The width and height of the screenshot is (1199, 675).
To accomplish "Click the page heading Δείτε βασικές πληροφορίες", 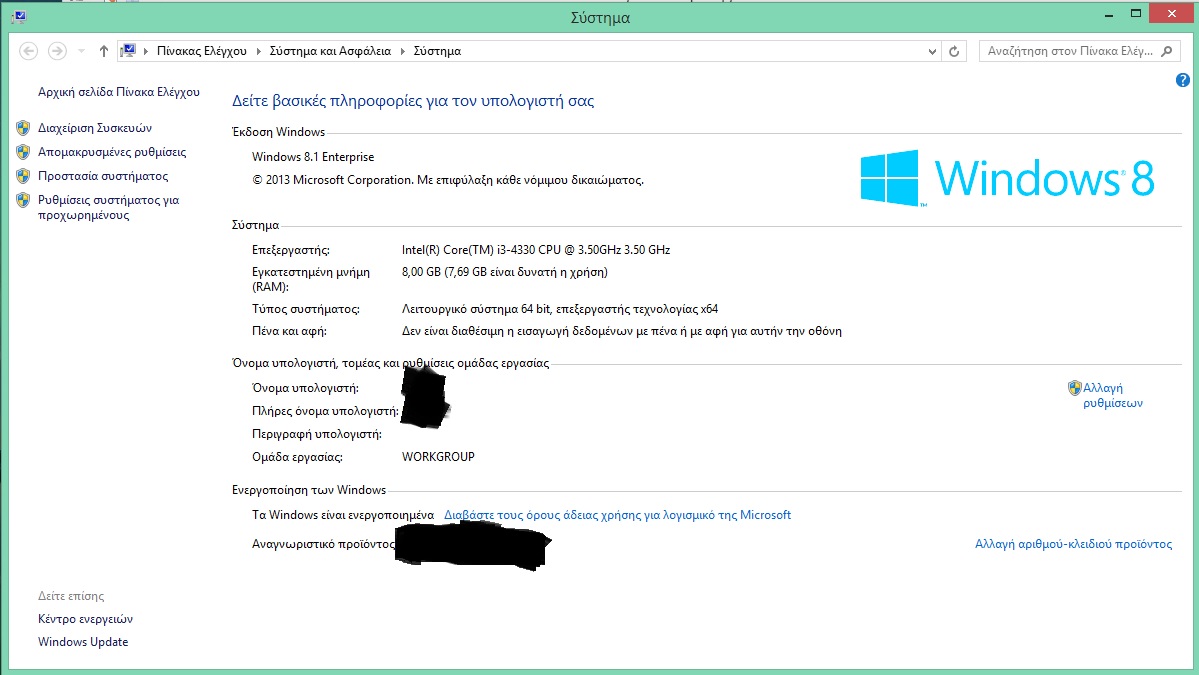I will coord(413,101).
